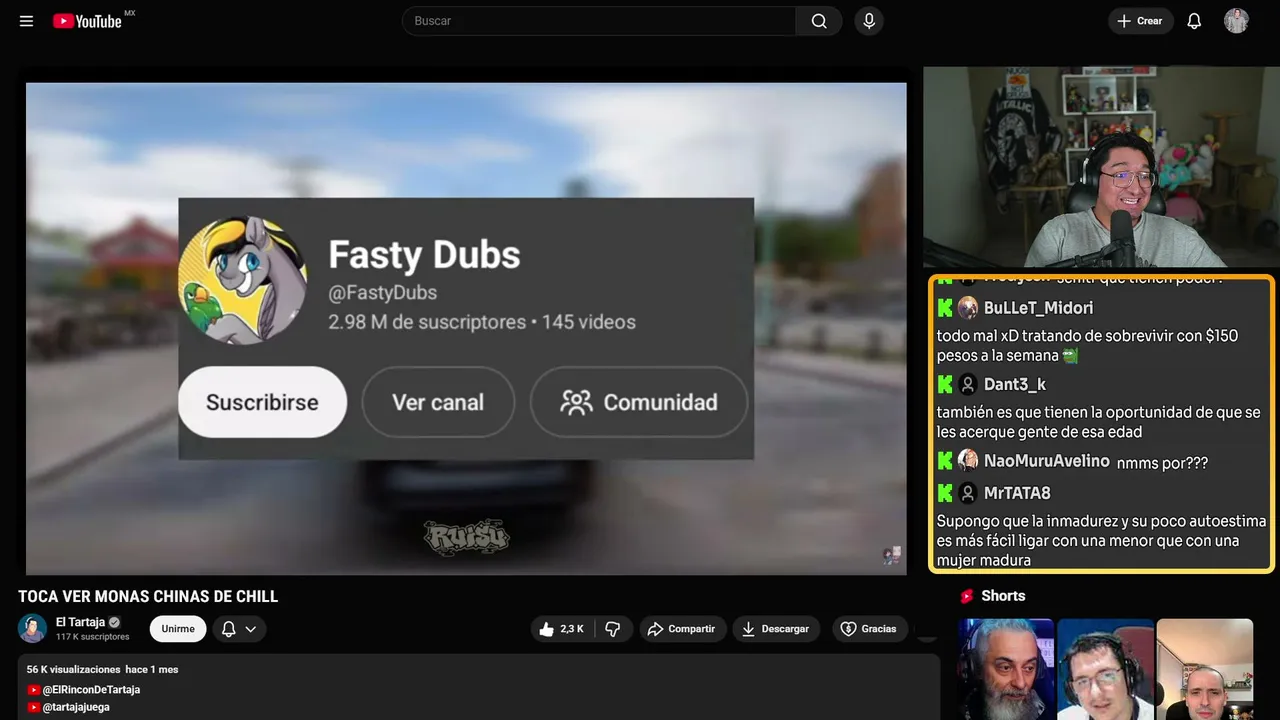Screen dimensions: 1280x720
Task: Click the magnifier search button
Action: (819, 21)
